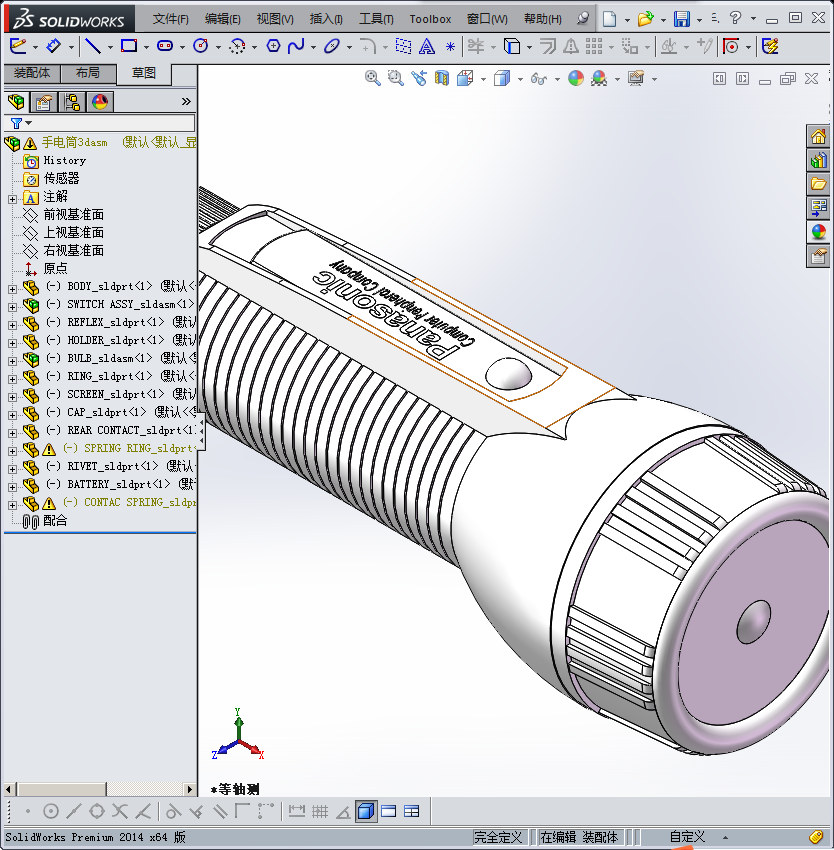
Task: Click the tree horizontal scrollbar right arrow
Action: tap(190, 789)
